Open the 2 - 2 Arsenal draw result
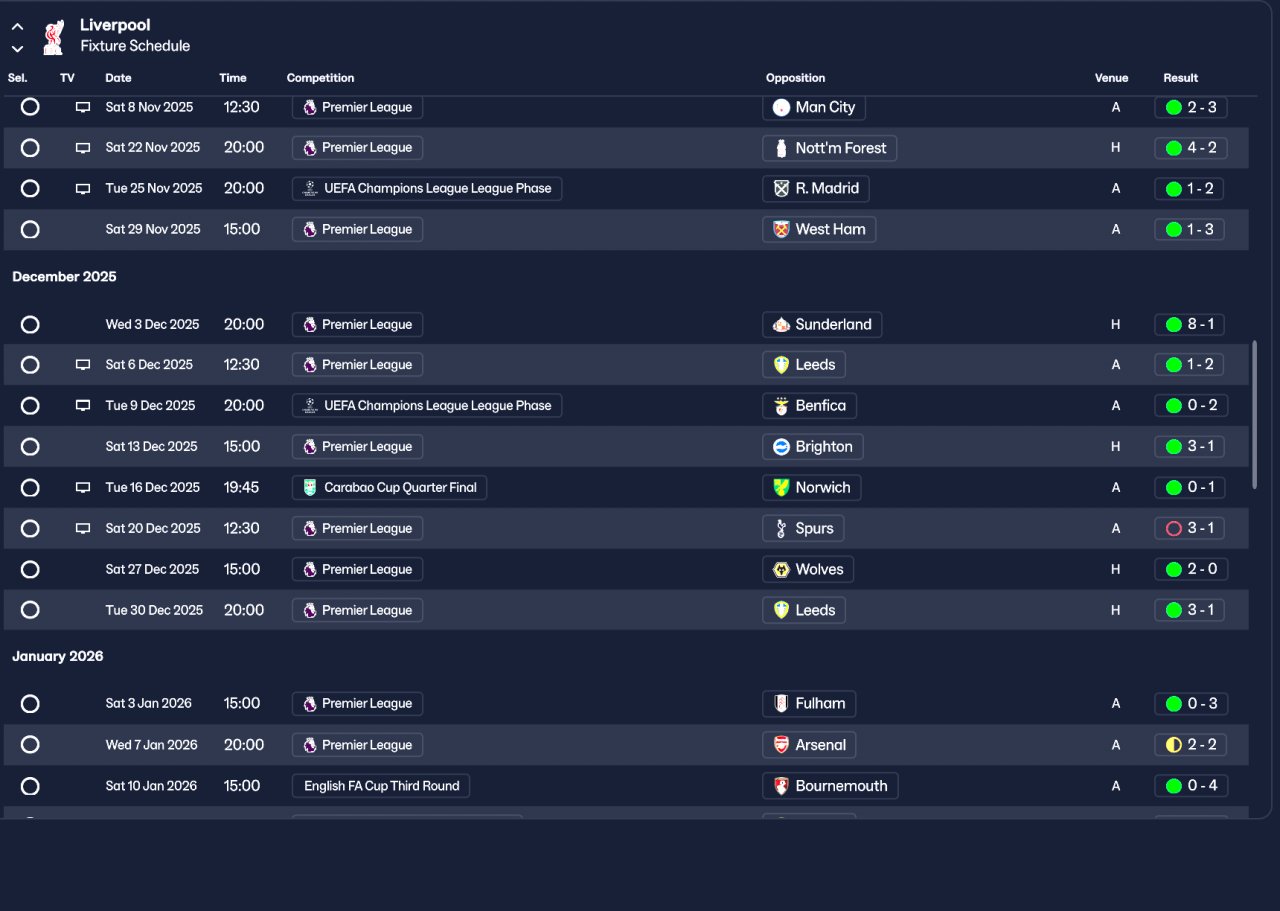 click(1190, 745)
